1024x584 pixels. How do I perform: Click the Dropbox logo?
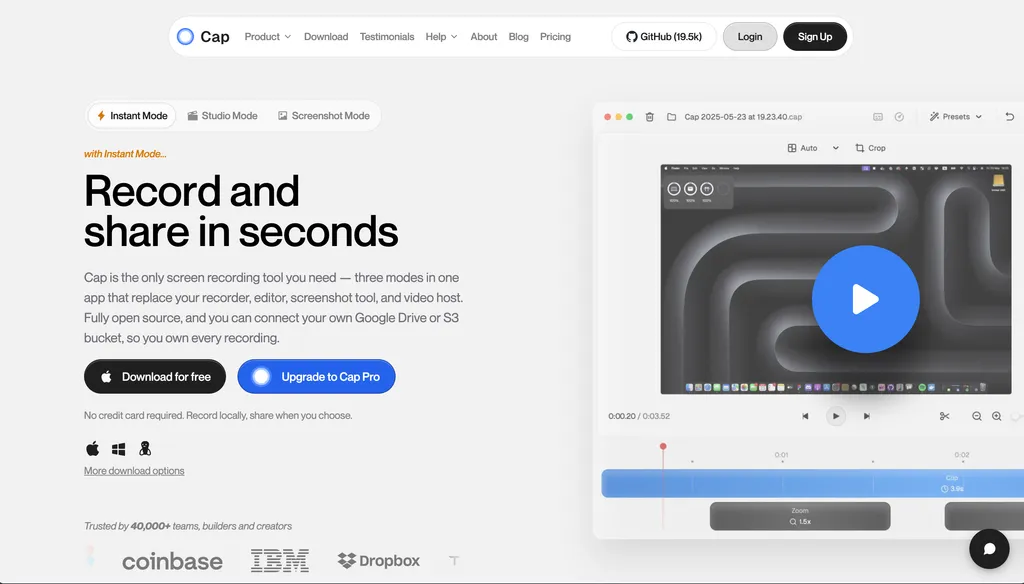(x=379, y=560)
